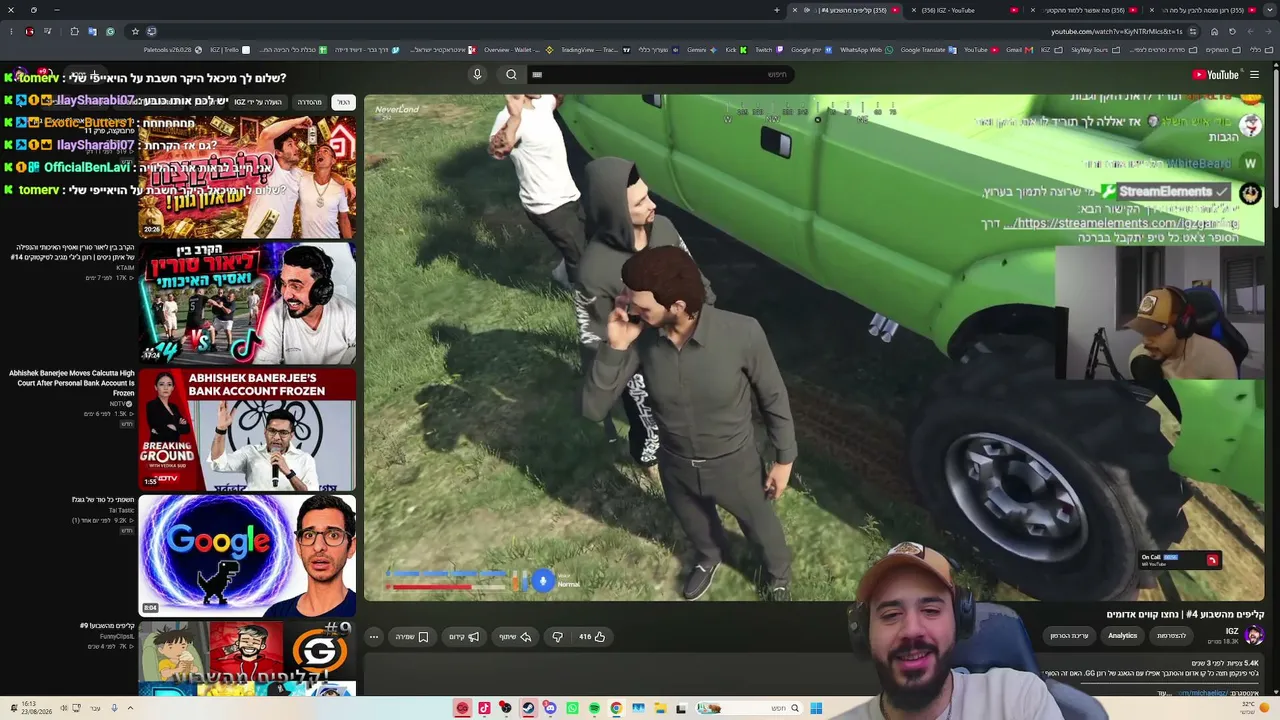Expand the description with the עוד link
Viewport: 1280px width, 720px height.
pos(1163,693)
